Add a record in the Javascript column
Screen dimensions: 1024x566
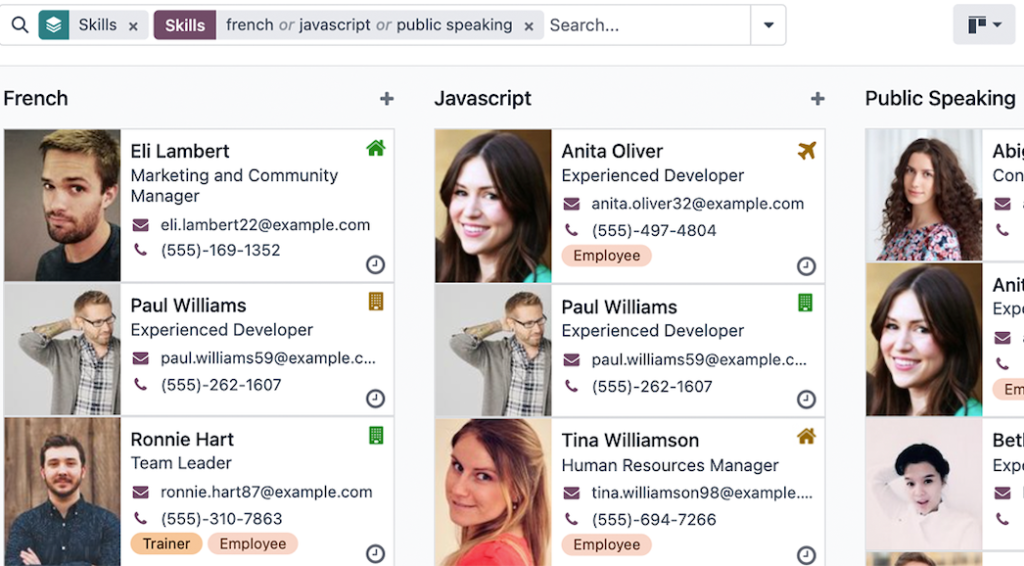tap(817, 99)
